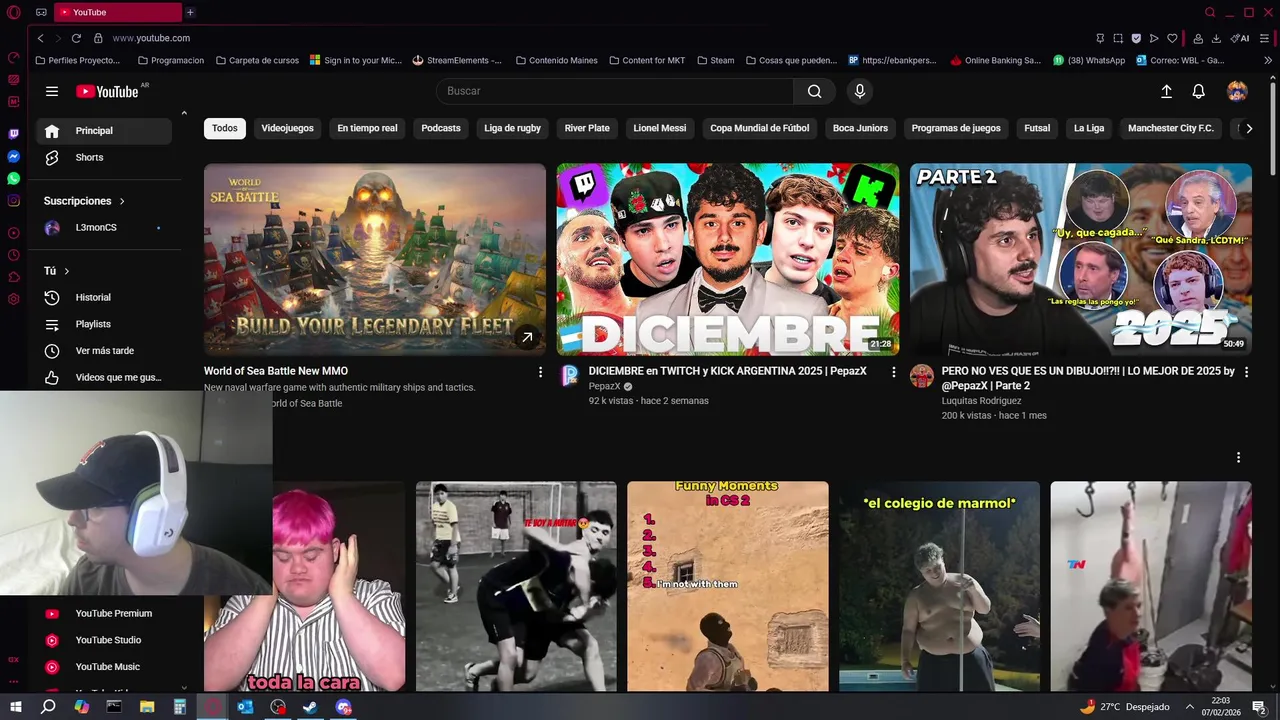Open Historial in the sidebar
This screenshot has width=1280, height=720.
pos(104,298)
